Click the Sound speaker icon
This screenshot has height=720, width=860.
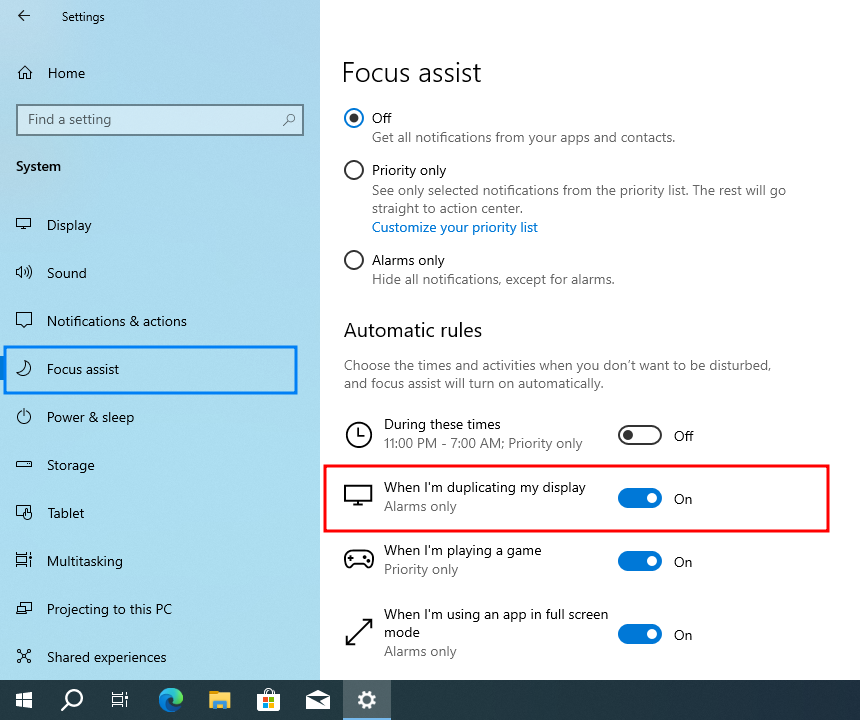[24, 273]
